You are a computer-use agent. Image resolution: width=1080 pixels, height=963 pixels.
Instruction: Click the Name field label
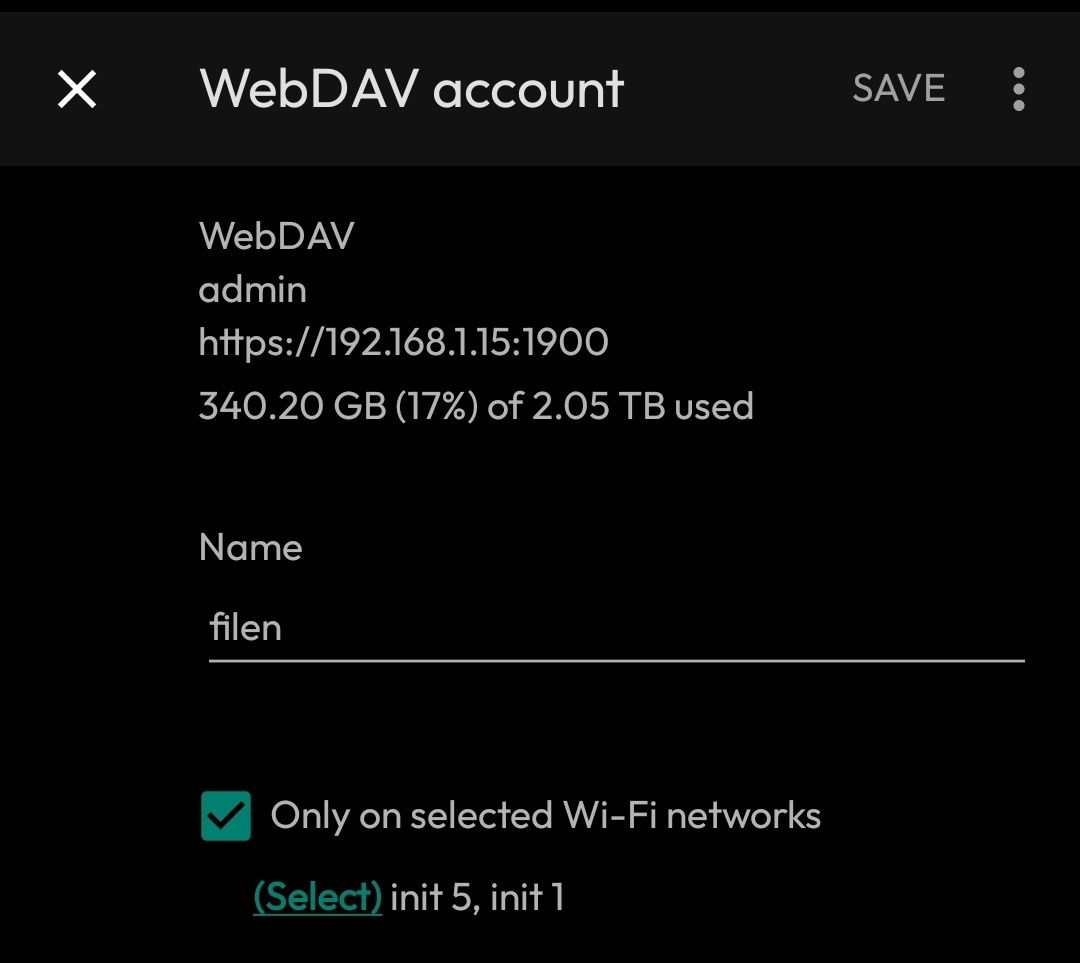(x=250, y=548)
